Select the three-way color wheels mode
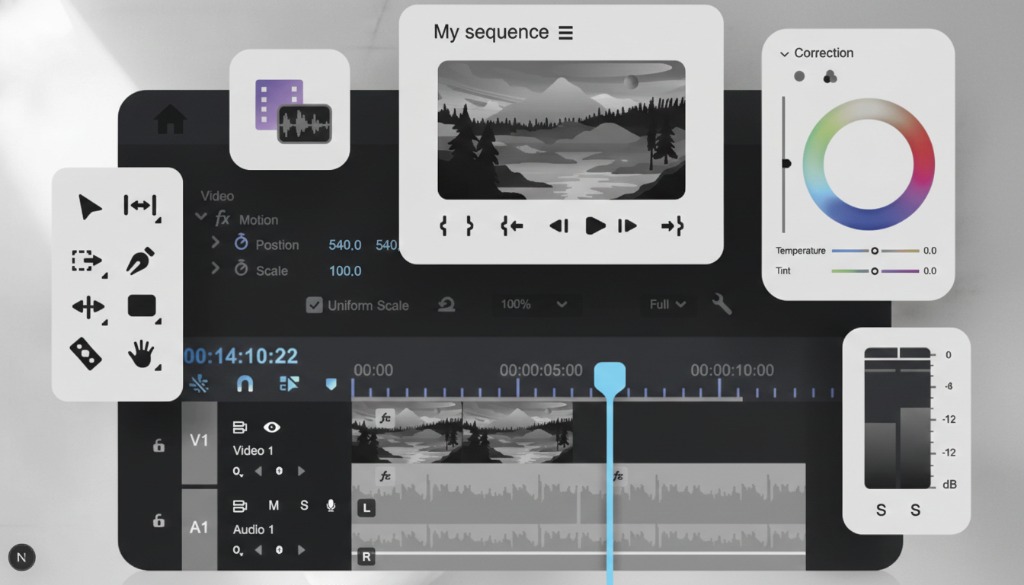The height and width of the screenshot is (585, 1024). point(830,77)
